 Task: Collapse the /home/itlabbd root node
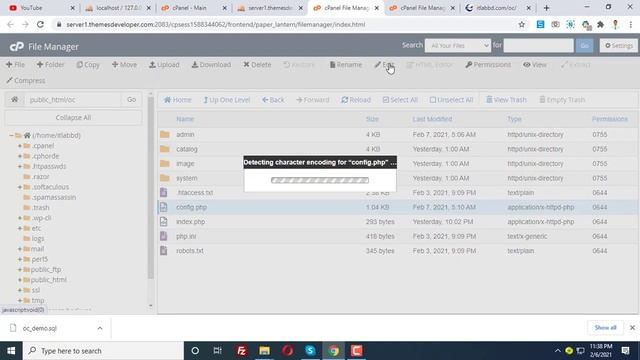pos(11,135)
